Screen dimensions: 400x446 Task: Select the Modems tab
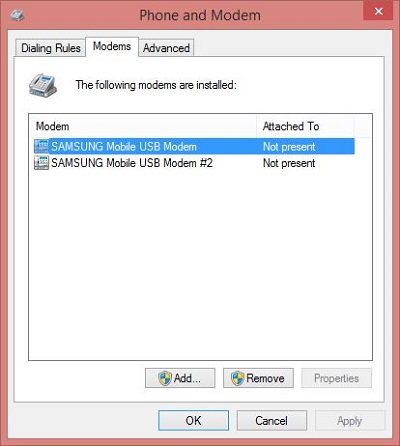(112, 46)
